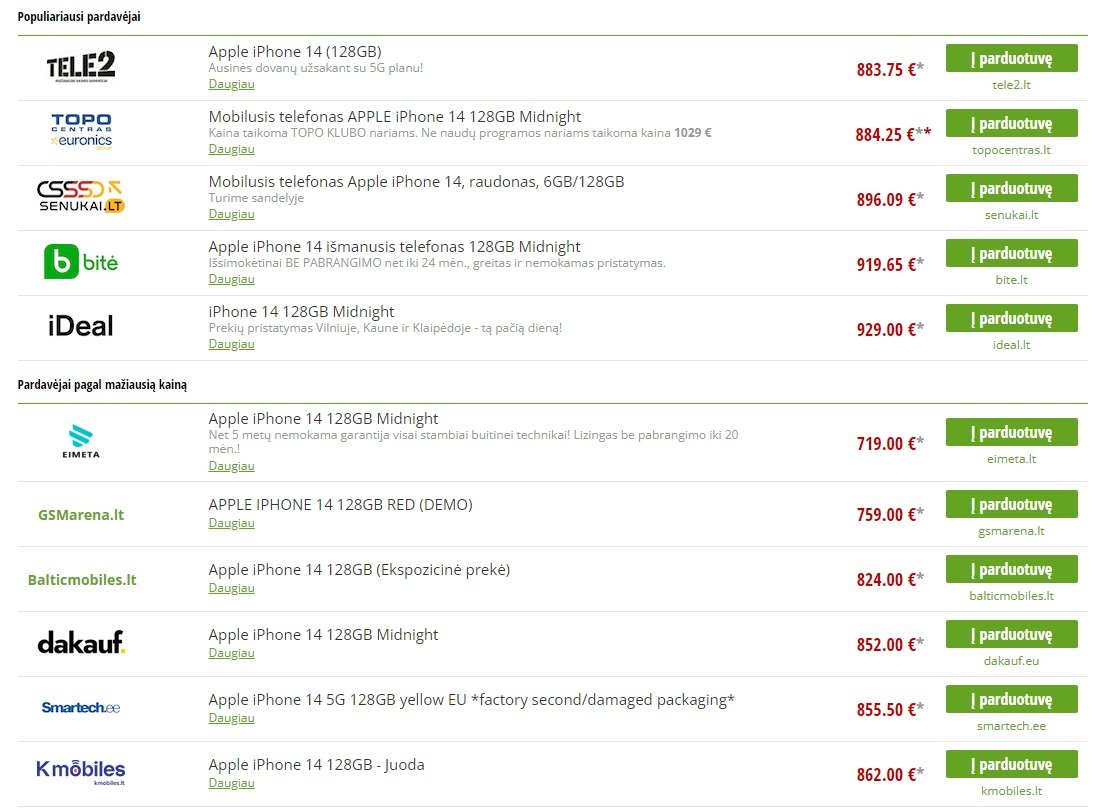Open the Smartech.ee seller logo
The width and height of the screenshot is (1104, 810).
[80, 707]
